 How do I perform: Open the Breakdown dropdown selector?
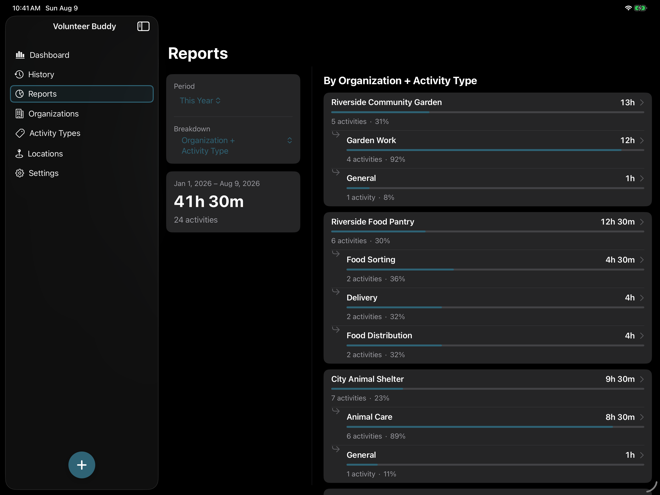point(237,146)
